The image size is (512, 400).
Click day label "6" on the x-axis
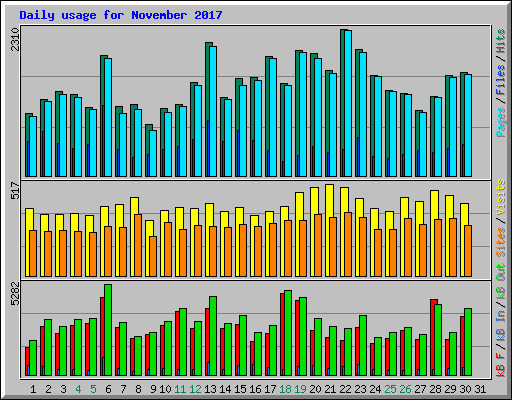point(108,389)
